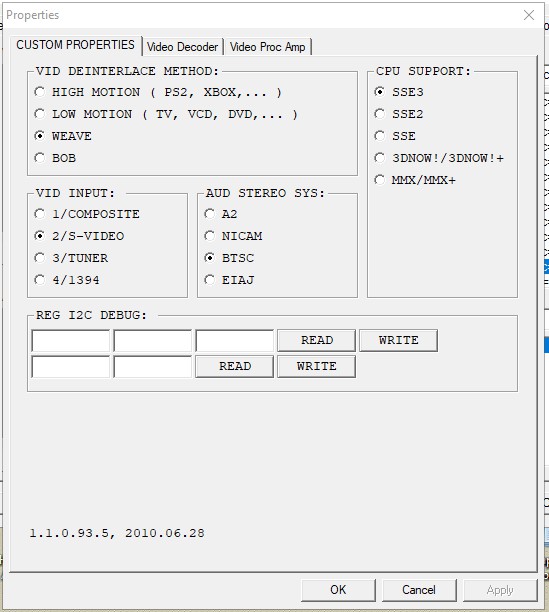Select 3DNOW!/3DNOW!+ CPU support

380,158
